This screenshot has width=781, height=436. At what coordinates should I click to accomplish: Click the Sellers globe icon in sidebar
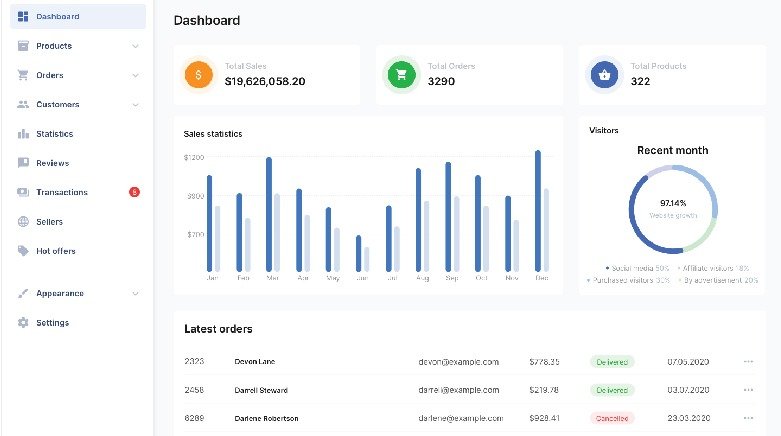coord(23,222)
